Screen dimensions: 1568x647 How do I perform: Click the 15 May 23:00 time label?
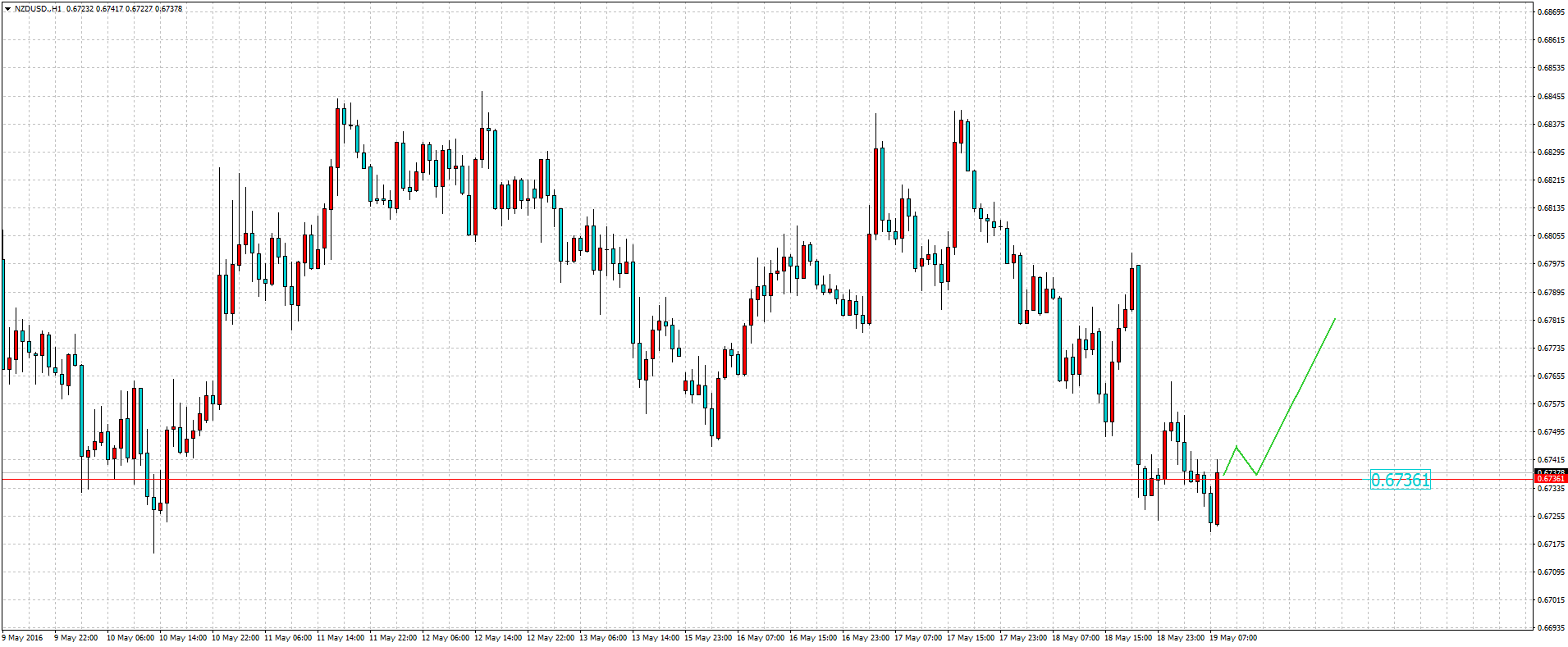pyautogui.click(x=708, y=638)
